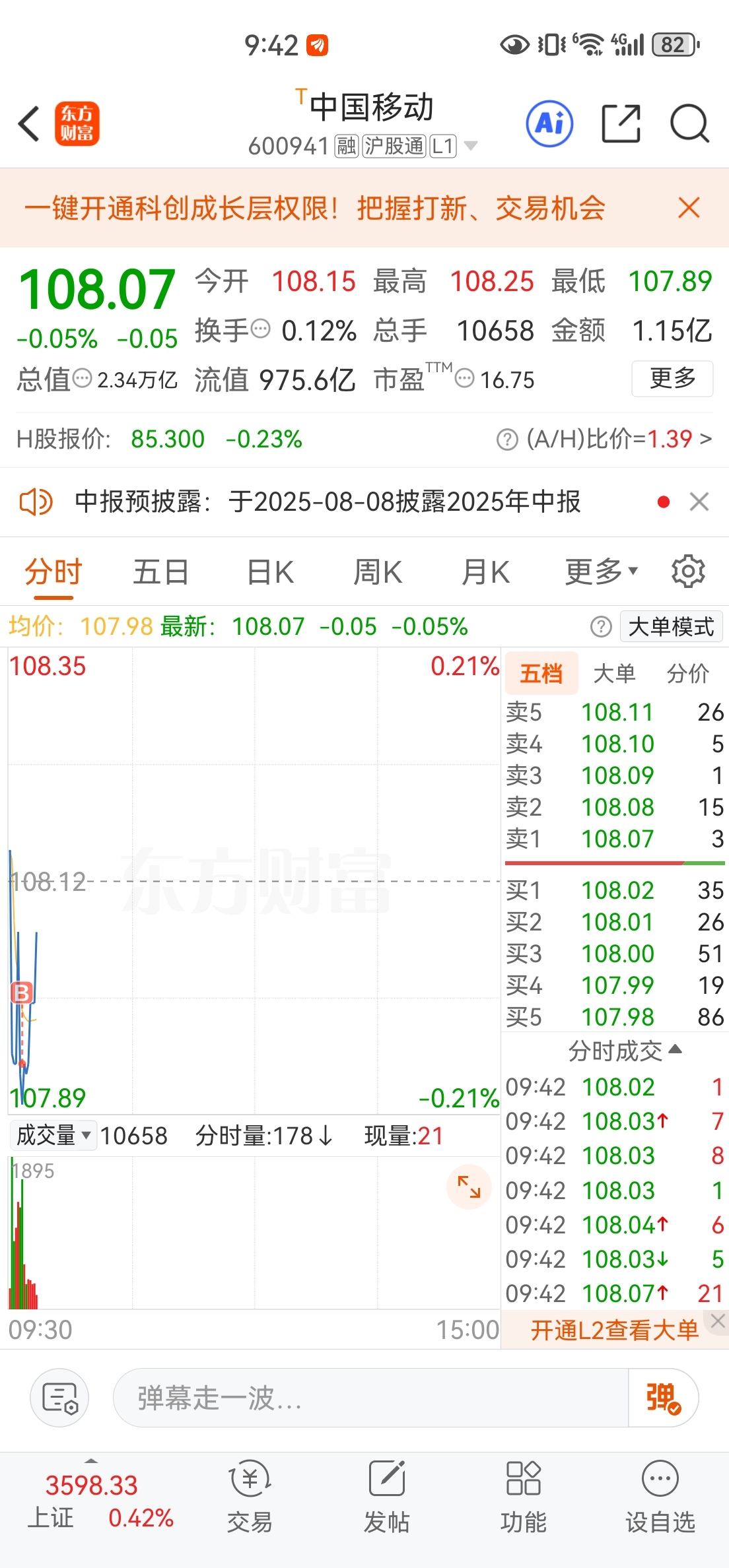Tap info icon next to 换手
This screenshot has width=729, height=1568.
point(261,328)
